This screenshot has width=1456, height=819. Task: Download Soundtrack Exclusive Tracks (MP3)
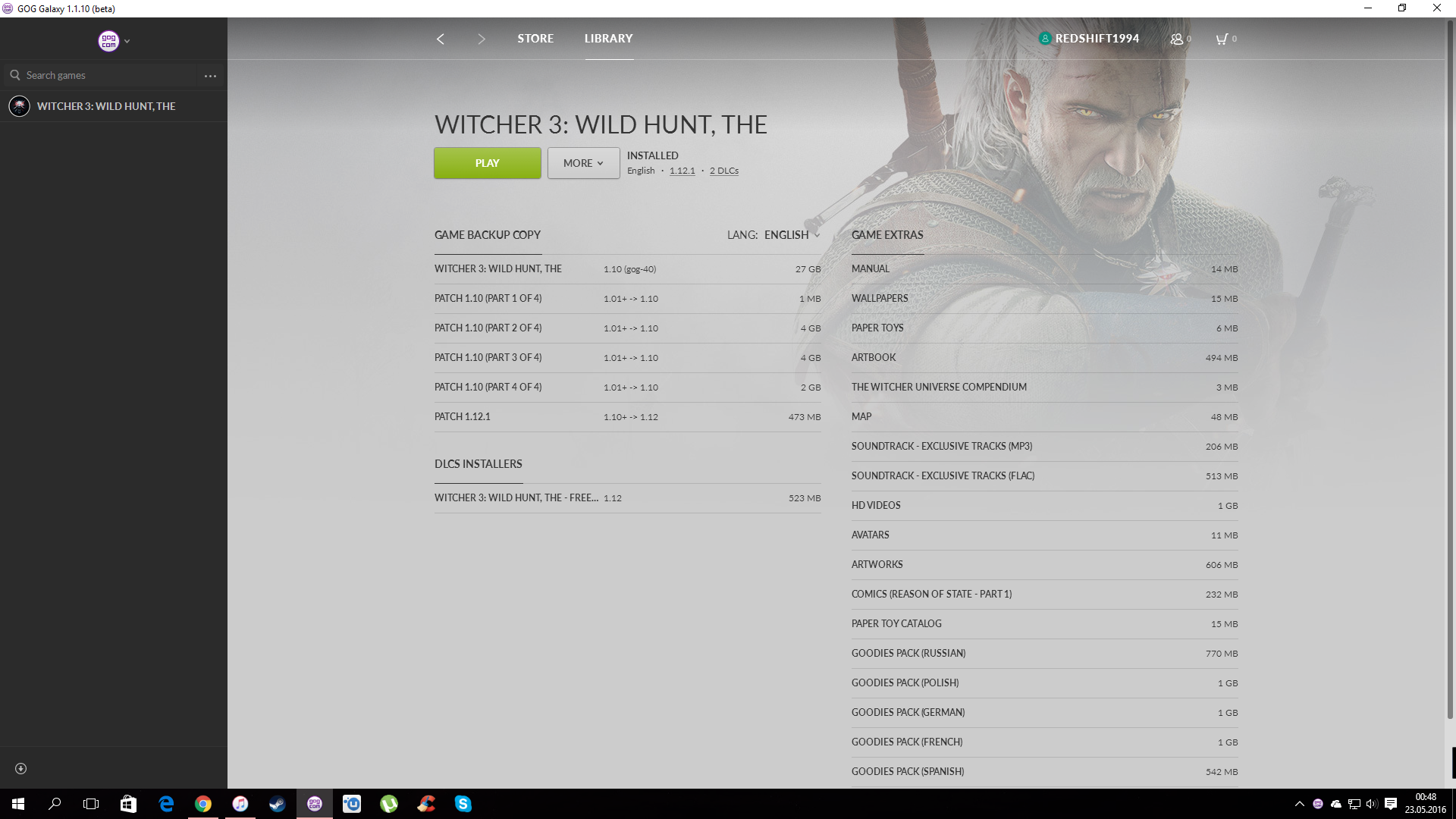click(1044, 447)
